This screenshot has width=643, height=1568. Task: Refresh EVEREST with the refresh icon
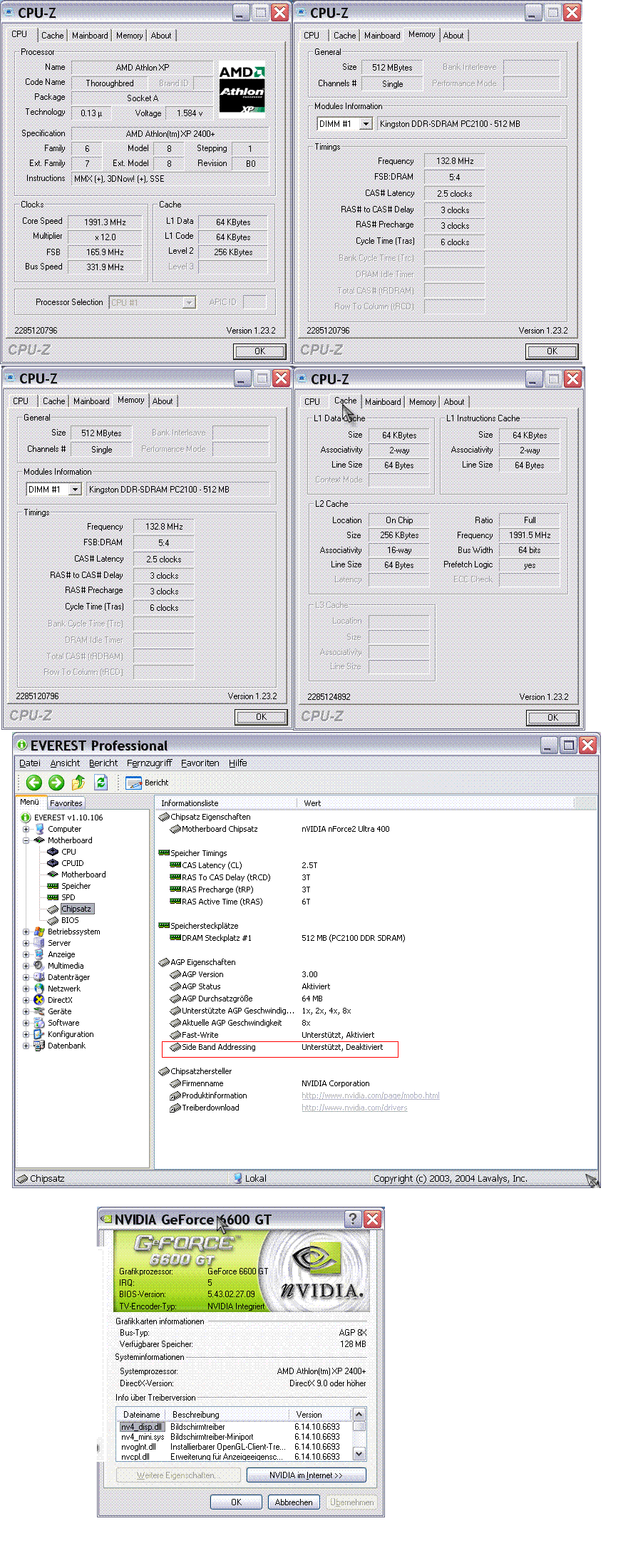coord(101,783)
